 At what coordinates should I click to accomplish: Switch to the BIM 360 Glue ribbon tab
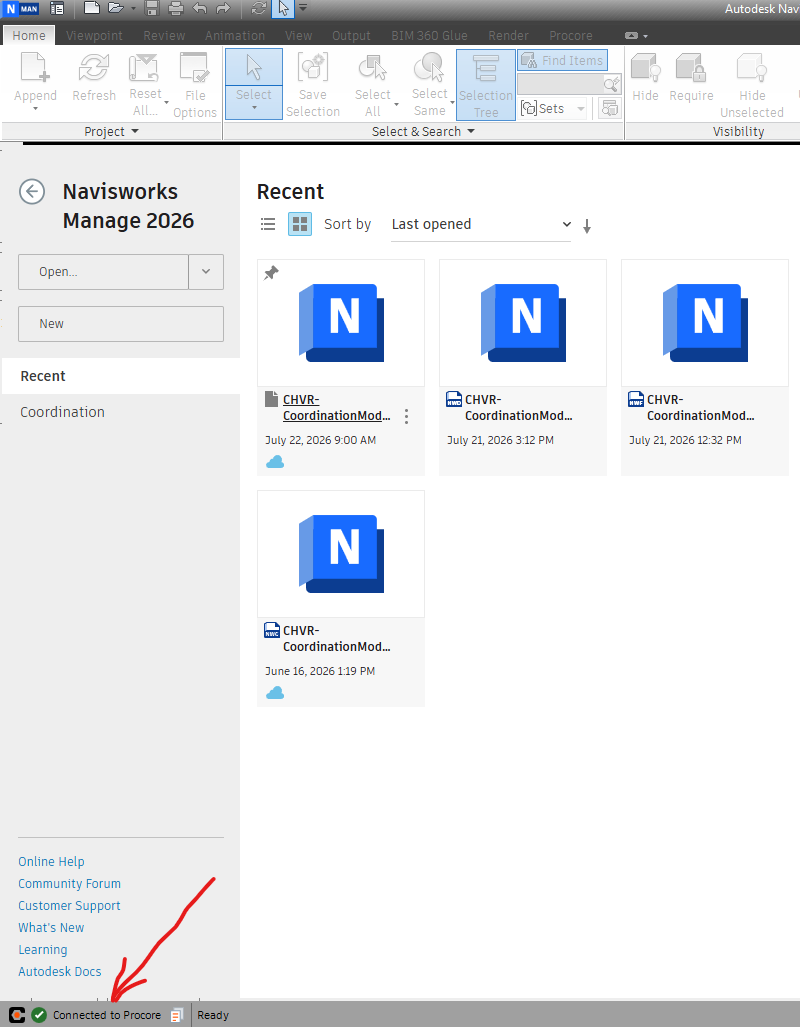pos(429,35)
